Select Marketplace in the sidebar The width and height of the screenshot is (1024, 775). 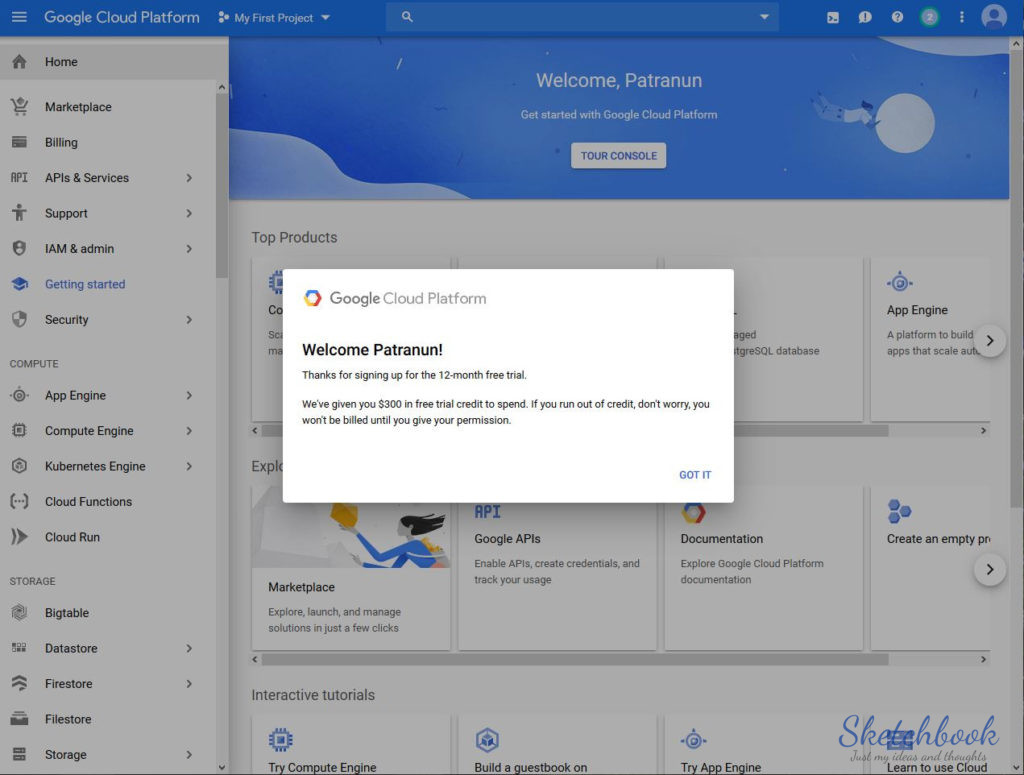pyautogui.click(x=78, y=107)
